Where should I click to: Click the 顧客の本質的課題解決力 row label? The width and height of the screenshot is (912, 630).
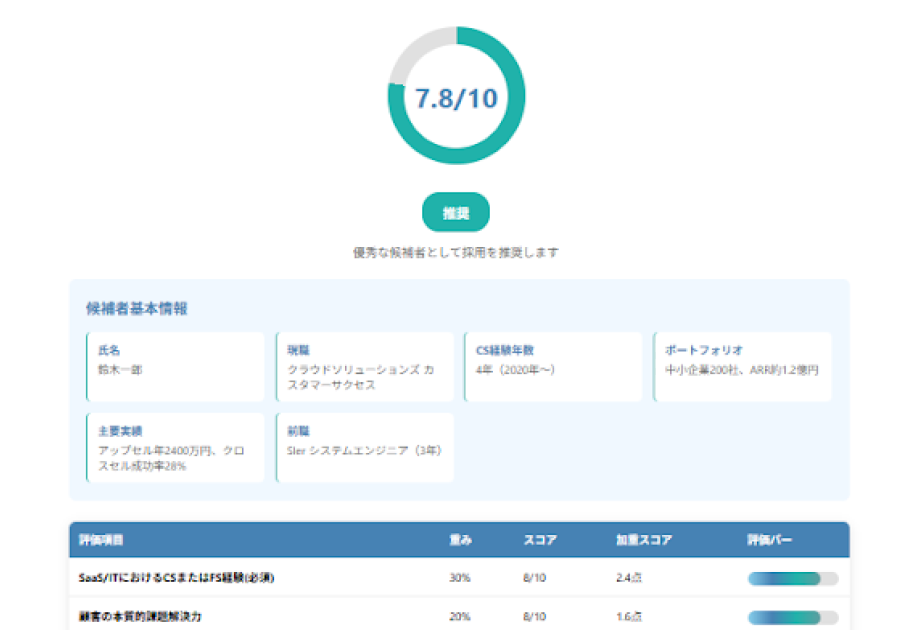pyautogui.click(x=140, y=617)
